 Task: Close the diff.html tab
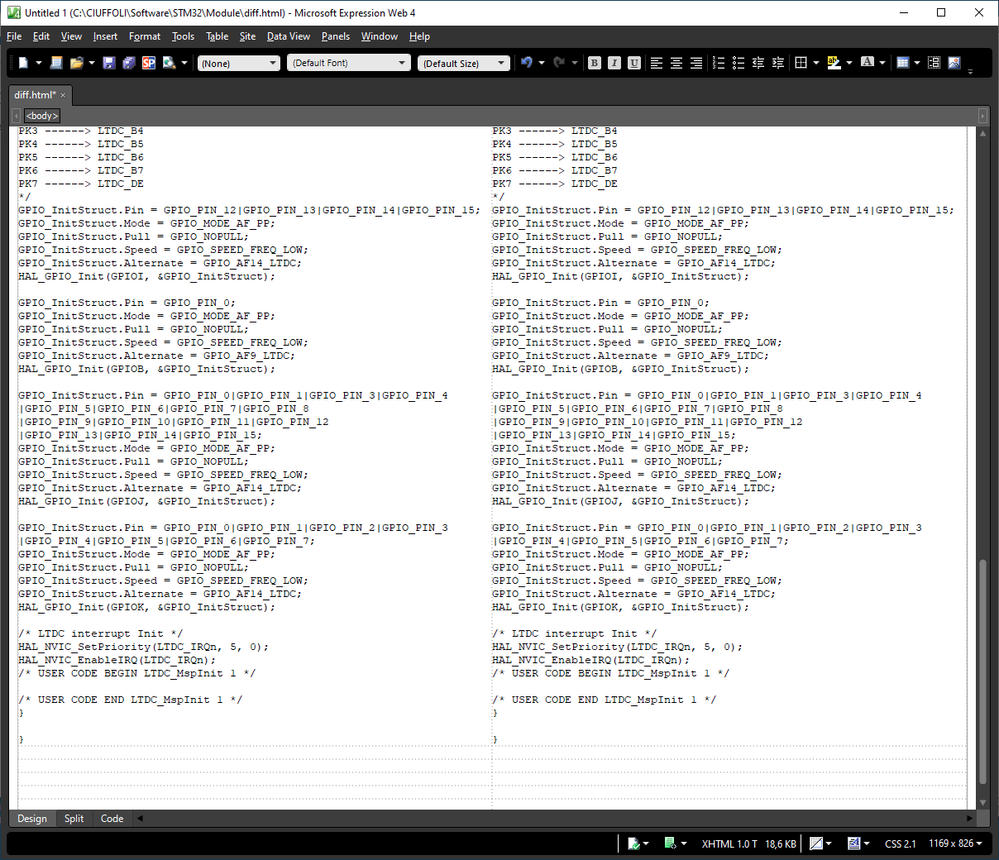tap(63, 95)
